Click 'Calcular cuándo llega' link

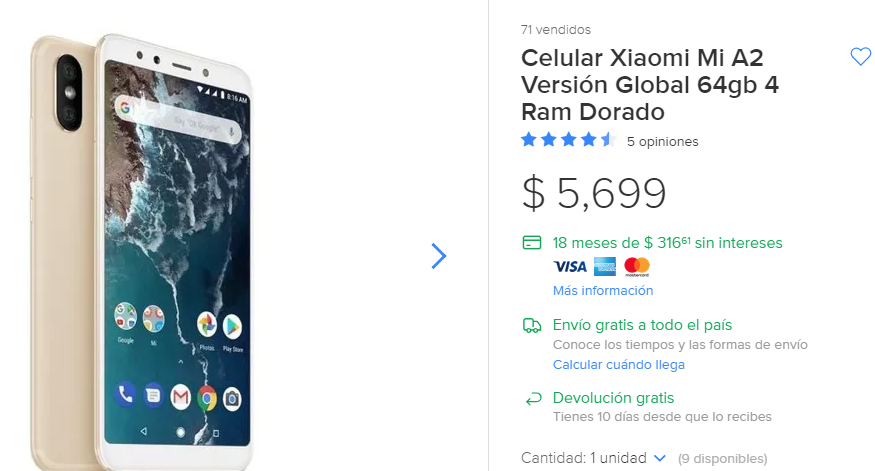tap(619, 365)
